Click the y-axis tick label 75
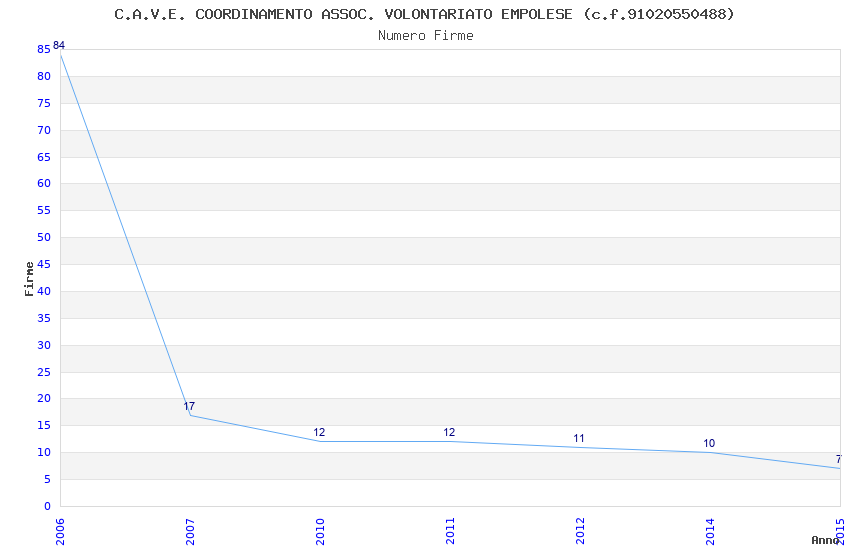850x550 pixels. tap(44, 103)
